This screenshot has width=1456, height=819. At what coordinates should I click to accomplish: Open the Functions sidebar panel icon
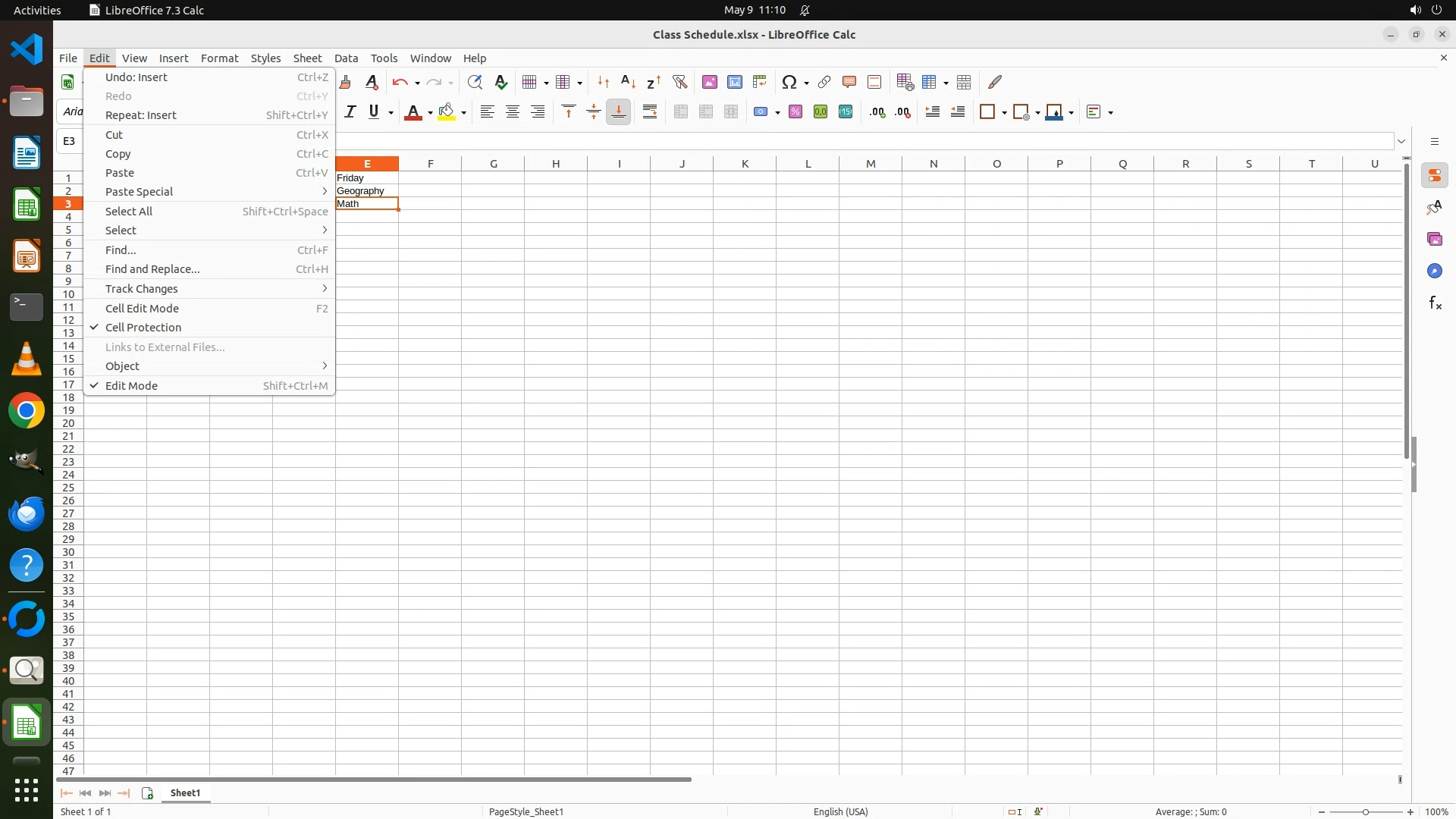1435,303
